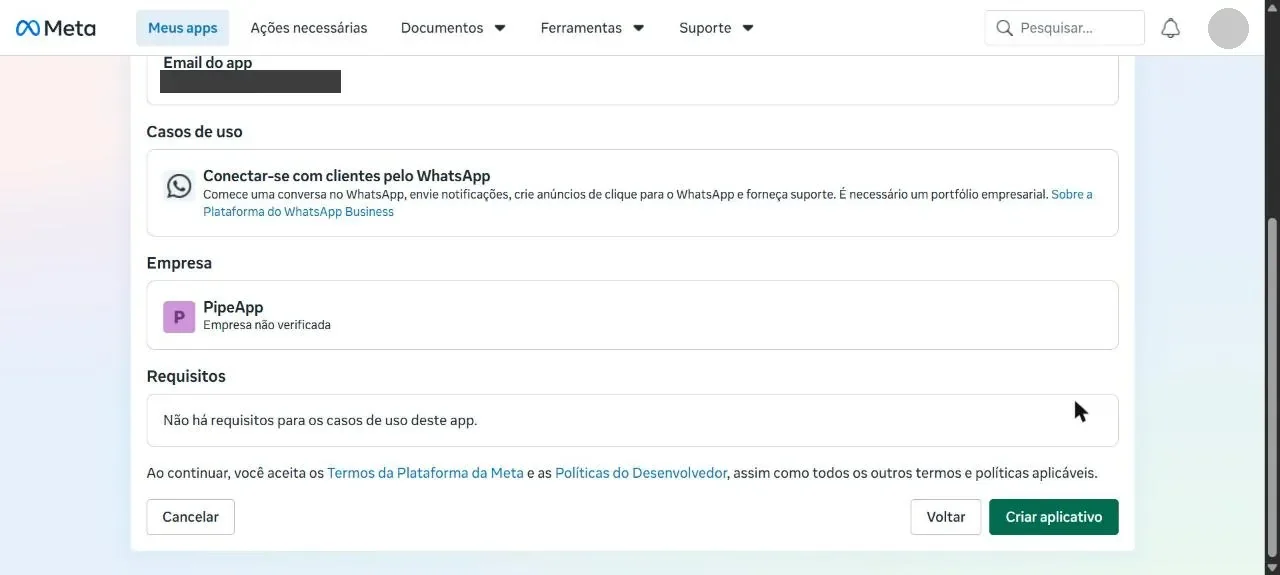The height and width of the screenshot is (575, 1280).
Task: Go to Ações necessárias
Action: coord(309,28)
